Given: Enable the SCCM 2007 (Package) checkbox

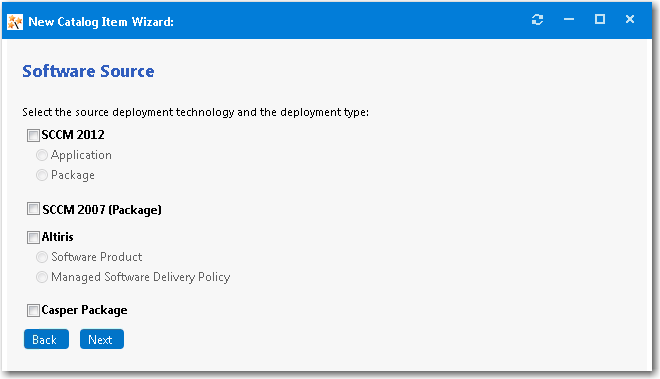Looking at the screenshot, I should [x=33, y=208].
